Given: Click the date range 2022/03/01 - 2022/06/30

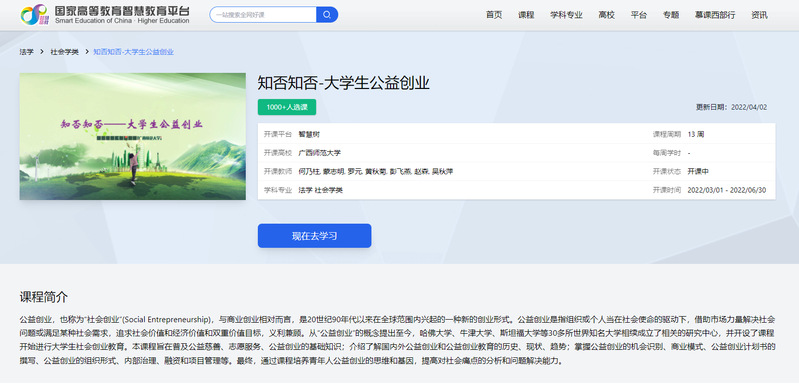Looking at the screenshot, I should [727, 190].
